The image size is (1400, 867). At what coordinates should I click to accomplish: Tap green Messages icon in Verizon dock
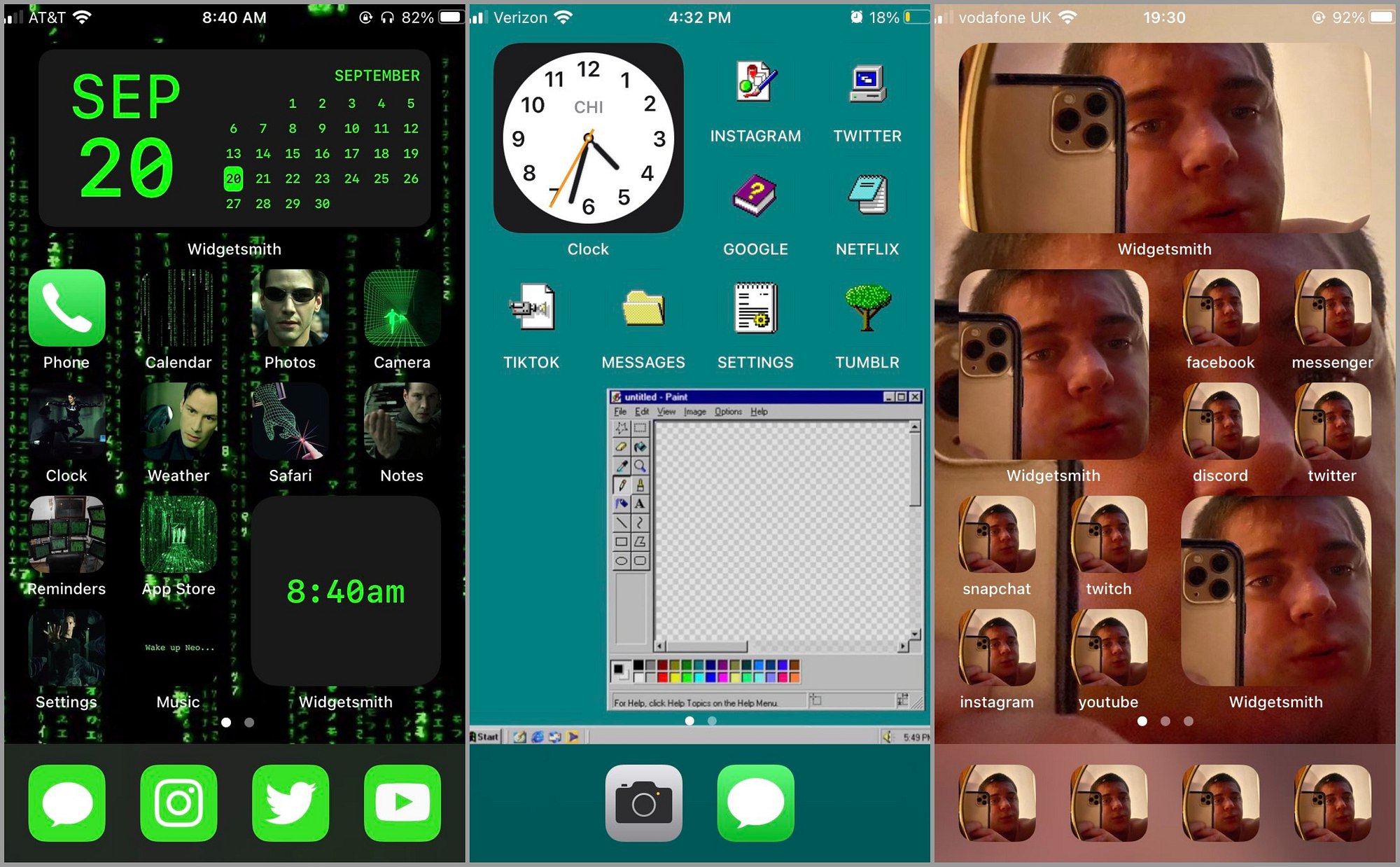(755, 803)
